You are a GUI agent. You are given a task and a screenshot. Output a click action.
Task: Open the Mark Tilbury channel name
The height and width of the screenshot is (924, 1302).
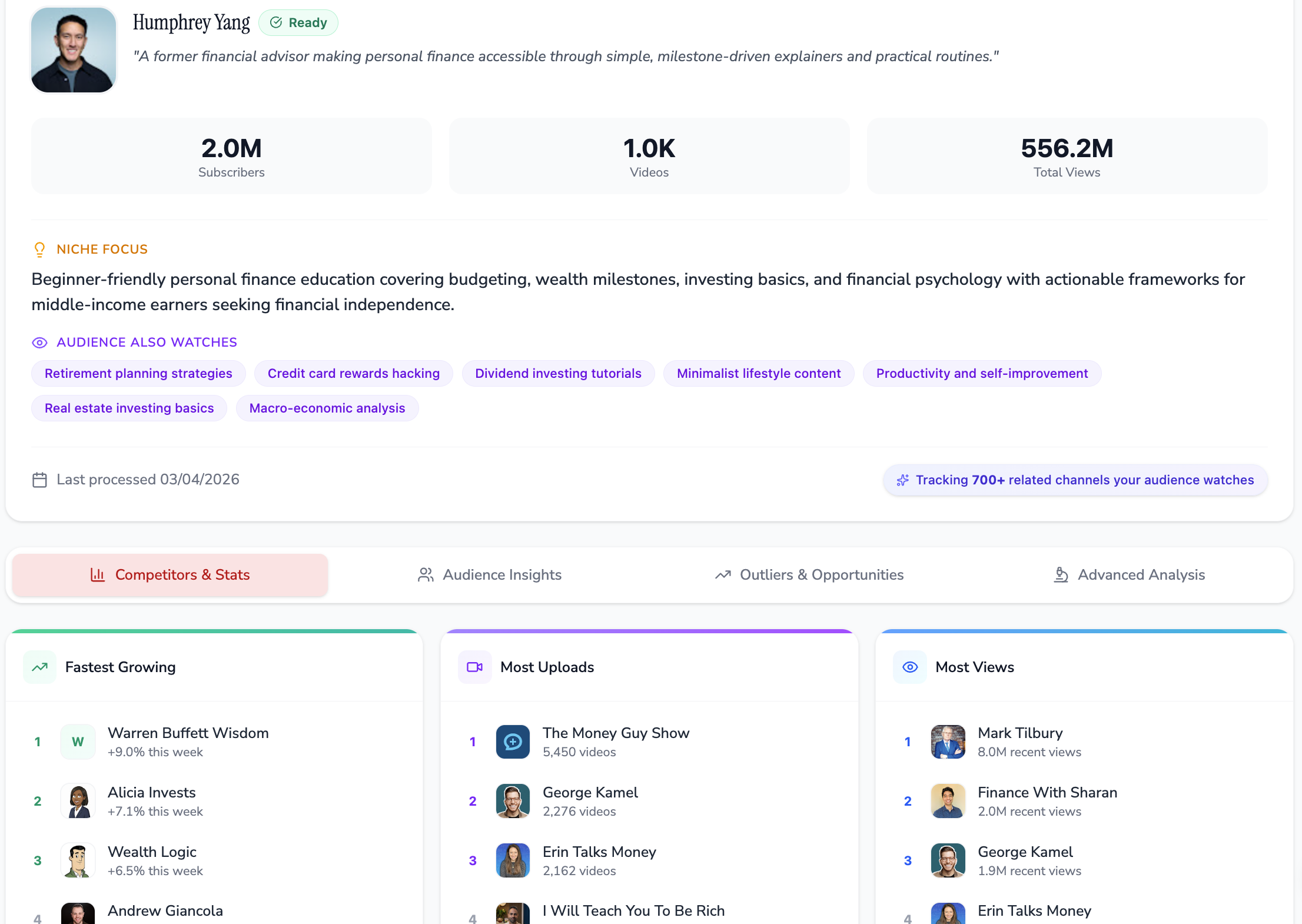1020,733
